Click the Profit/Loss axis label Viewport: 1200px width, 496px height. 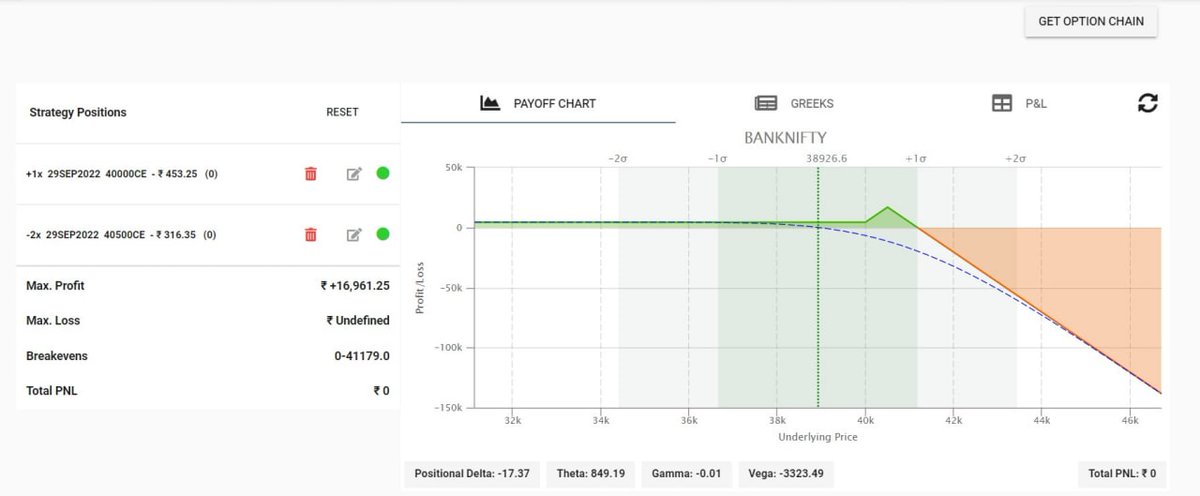(x=421, y=288)
